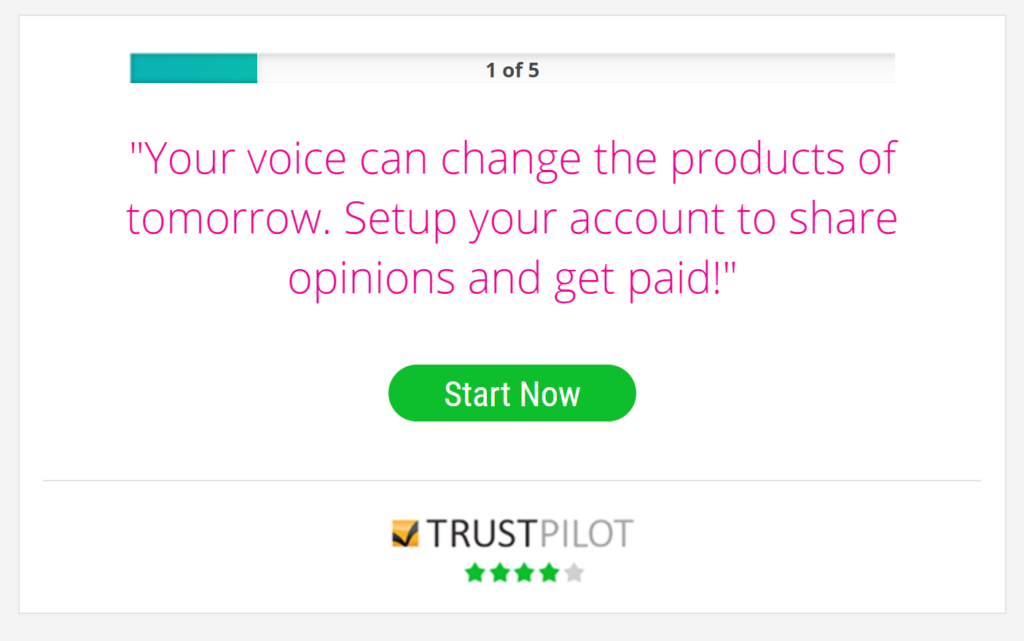Screen dimensions: 1024x641
Task: Click the gray fifth rating star
Action: [574, 572]
